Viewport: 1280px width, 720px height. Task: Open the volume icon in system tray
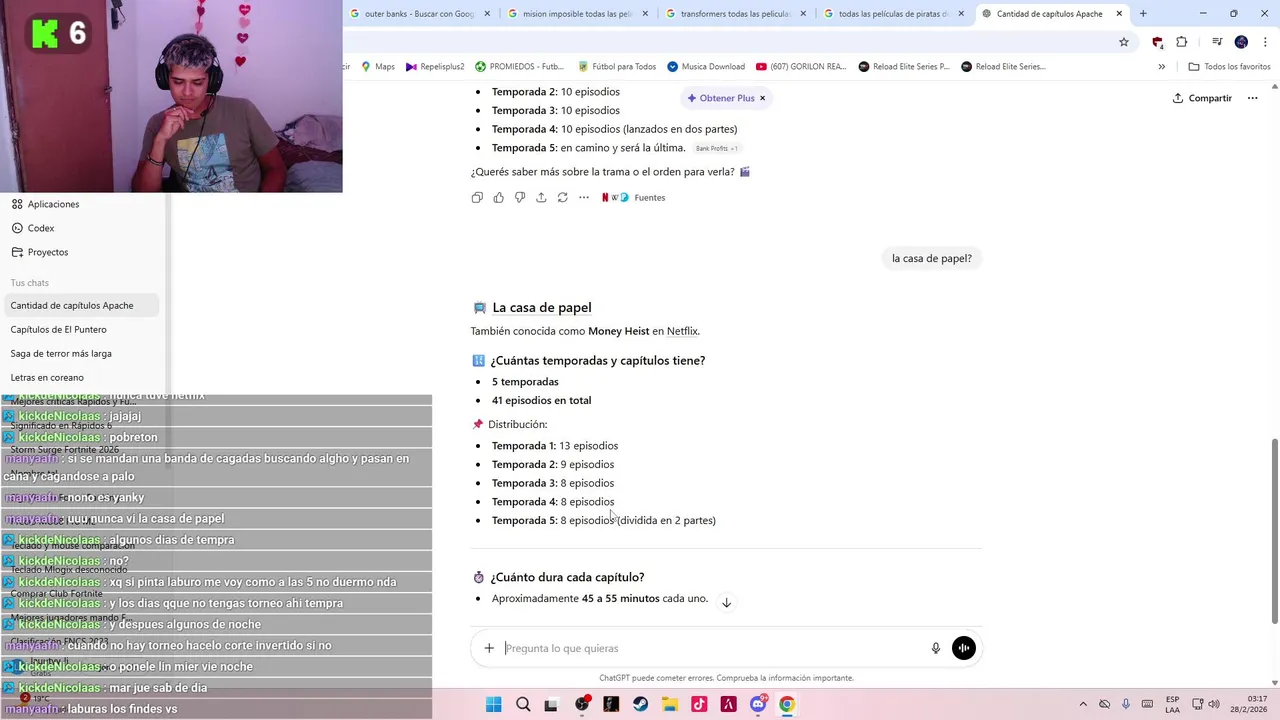(1213, 705)
